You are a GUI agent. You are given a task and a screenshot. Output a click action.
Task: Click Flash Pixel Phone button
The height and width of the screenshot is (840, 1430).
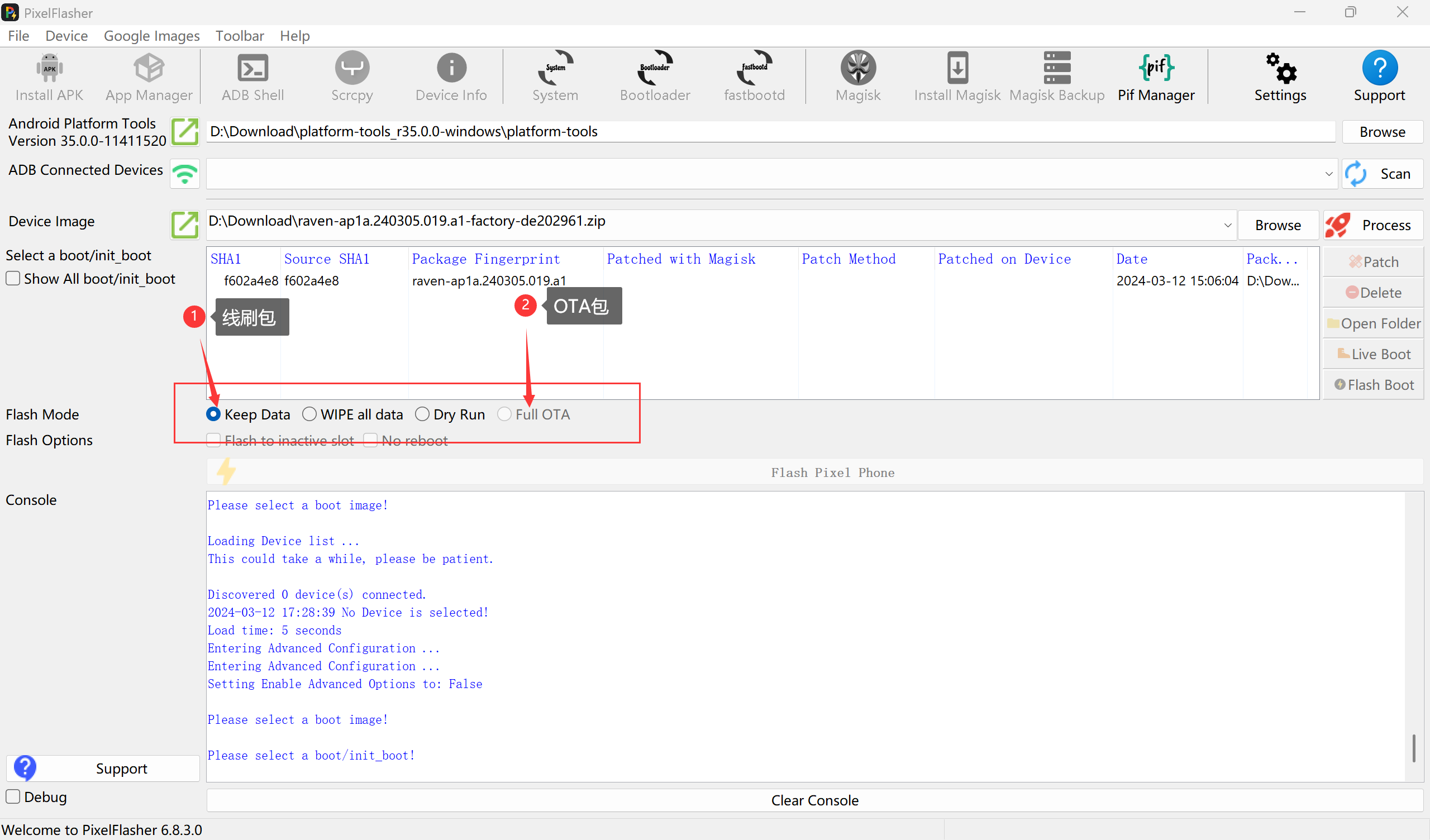click(x=815, y=472)
